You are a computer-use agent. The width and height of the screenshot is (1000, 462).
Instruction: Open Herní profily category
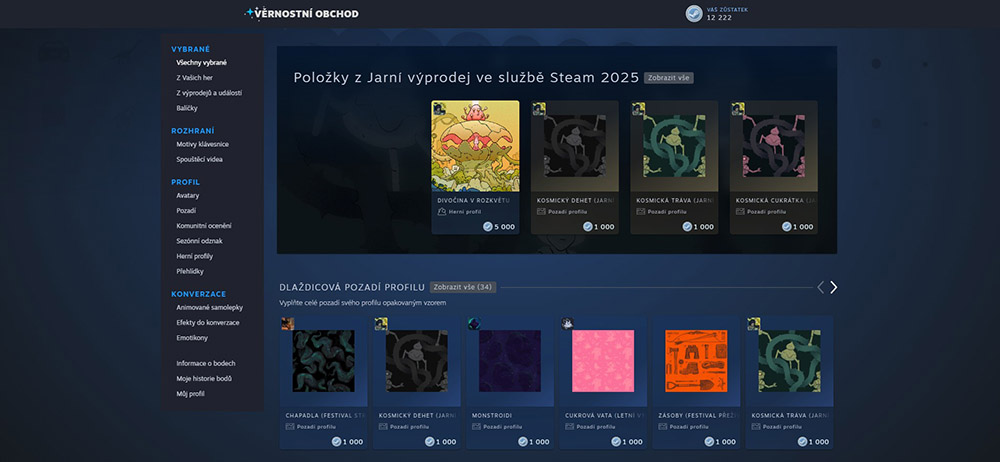195,257
